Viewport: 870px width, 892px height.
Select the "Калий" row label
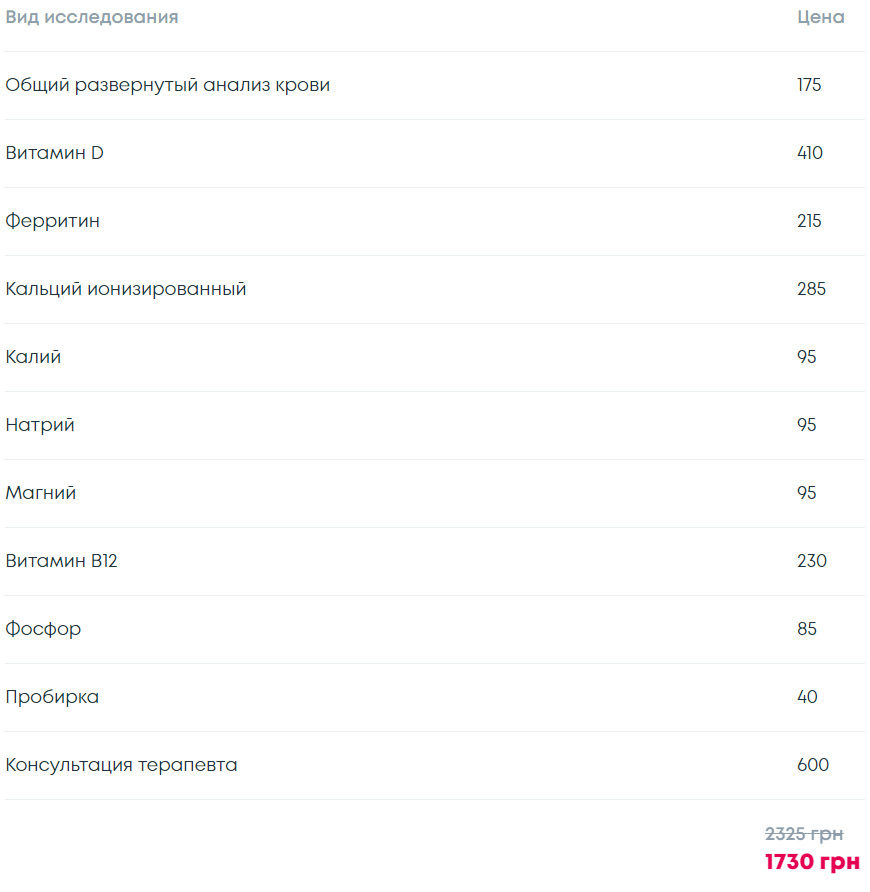click(x=33, y=357)
